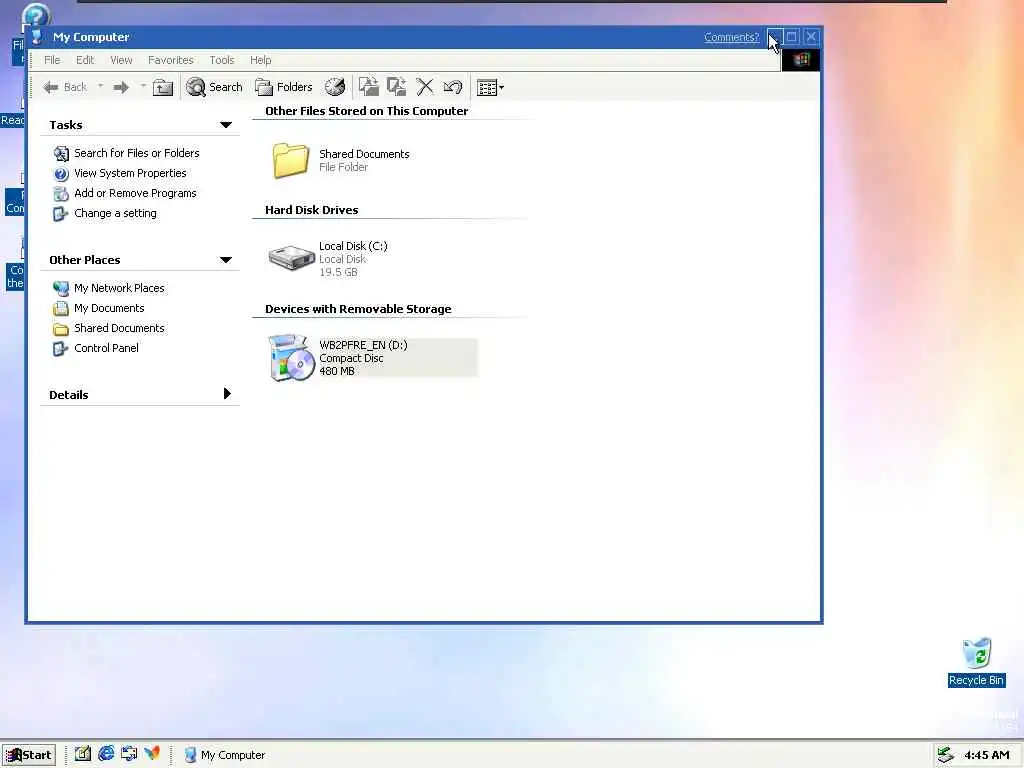Open the Forward history dropdown arrow

tap(143, 86)
